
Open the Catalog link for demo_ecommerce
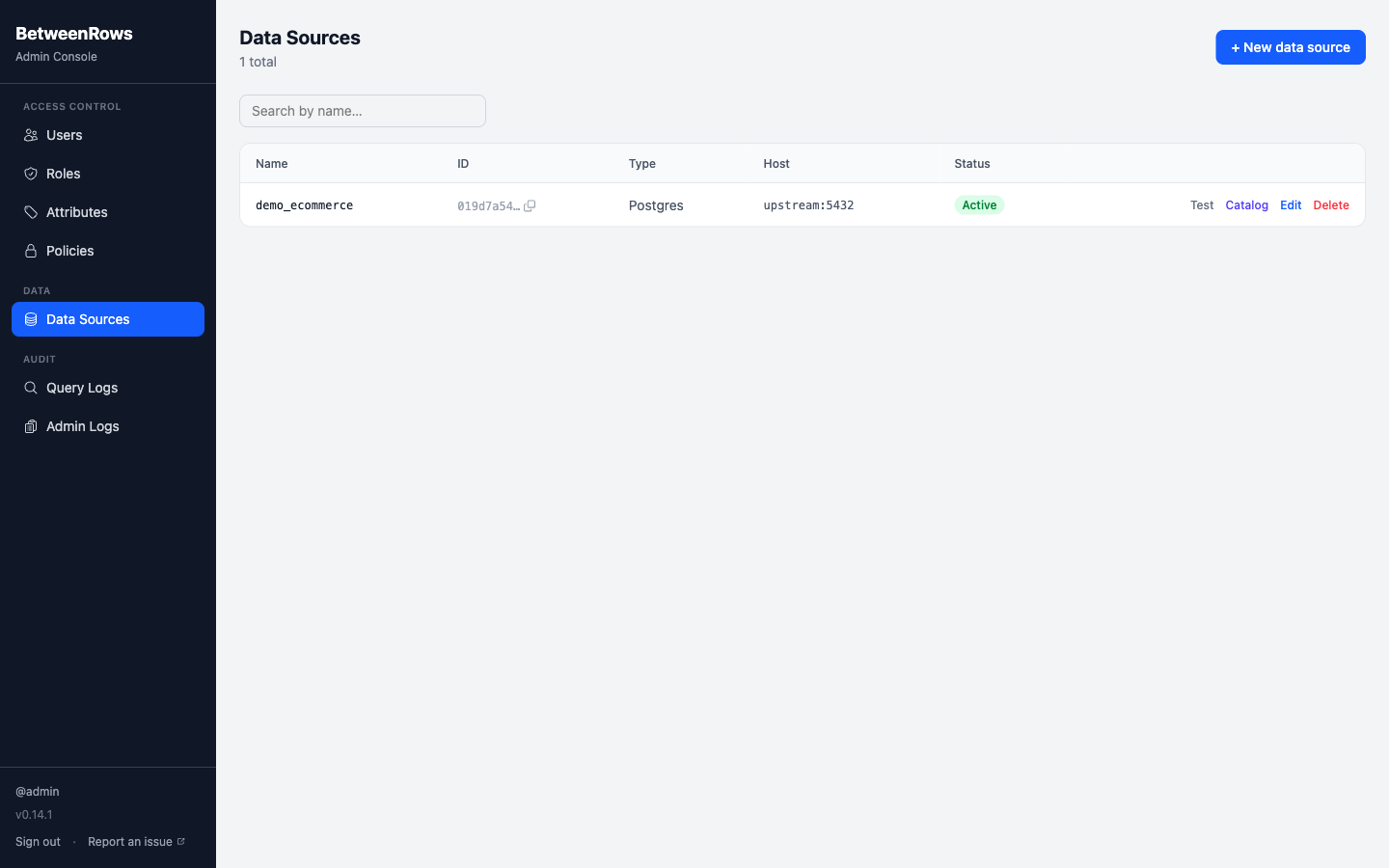coord(1246,204)
